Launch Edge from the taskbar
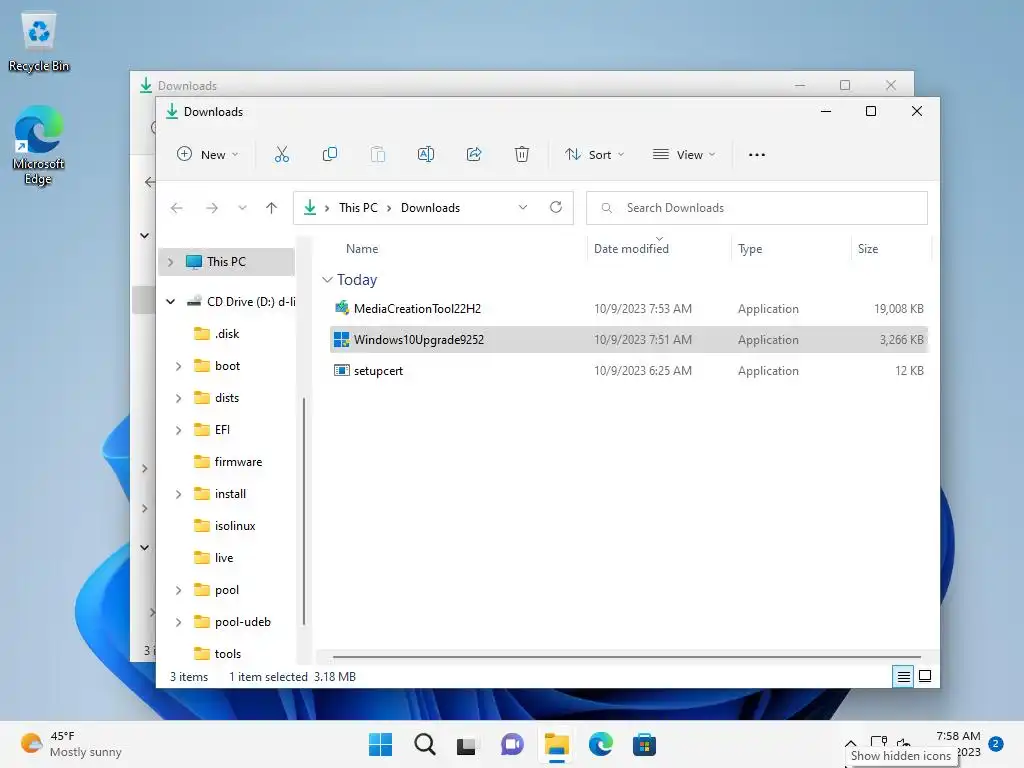Viewport: 1024px width, 768px height. [601, 744]
